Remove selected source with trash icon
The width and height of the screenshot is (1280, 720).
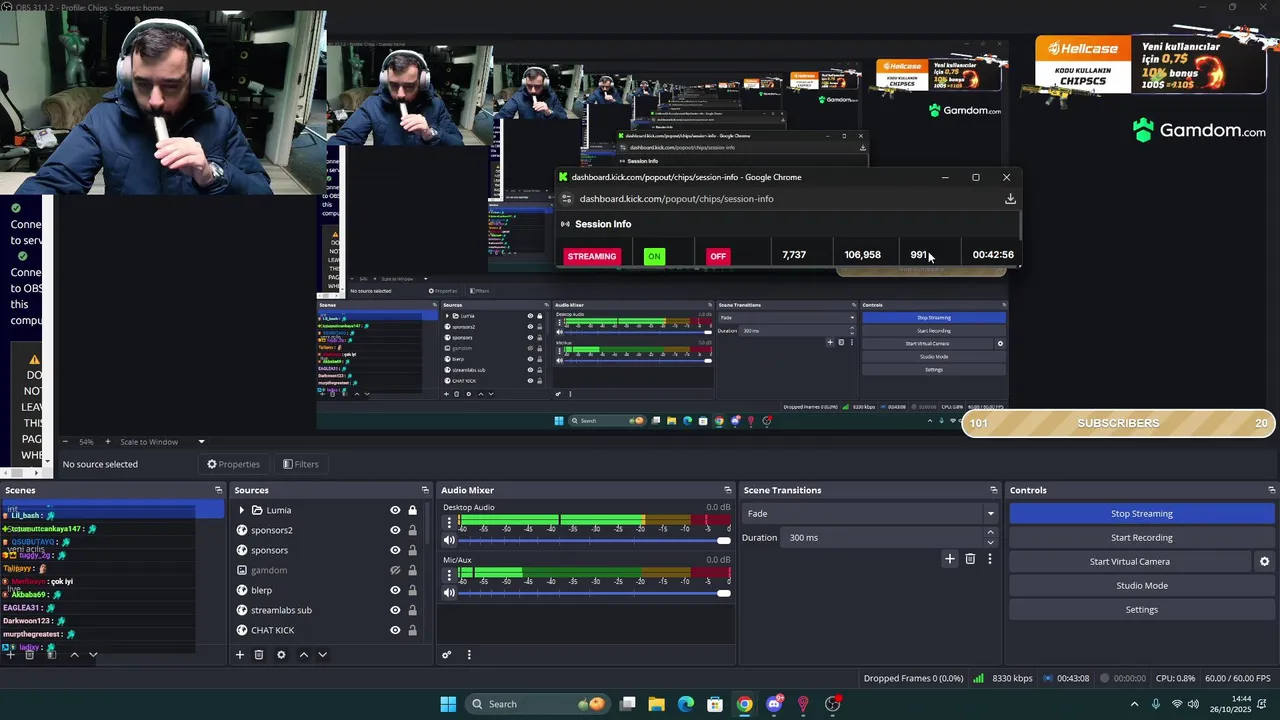[259, 654]
